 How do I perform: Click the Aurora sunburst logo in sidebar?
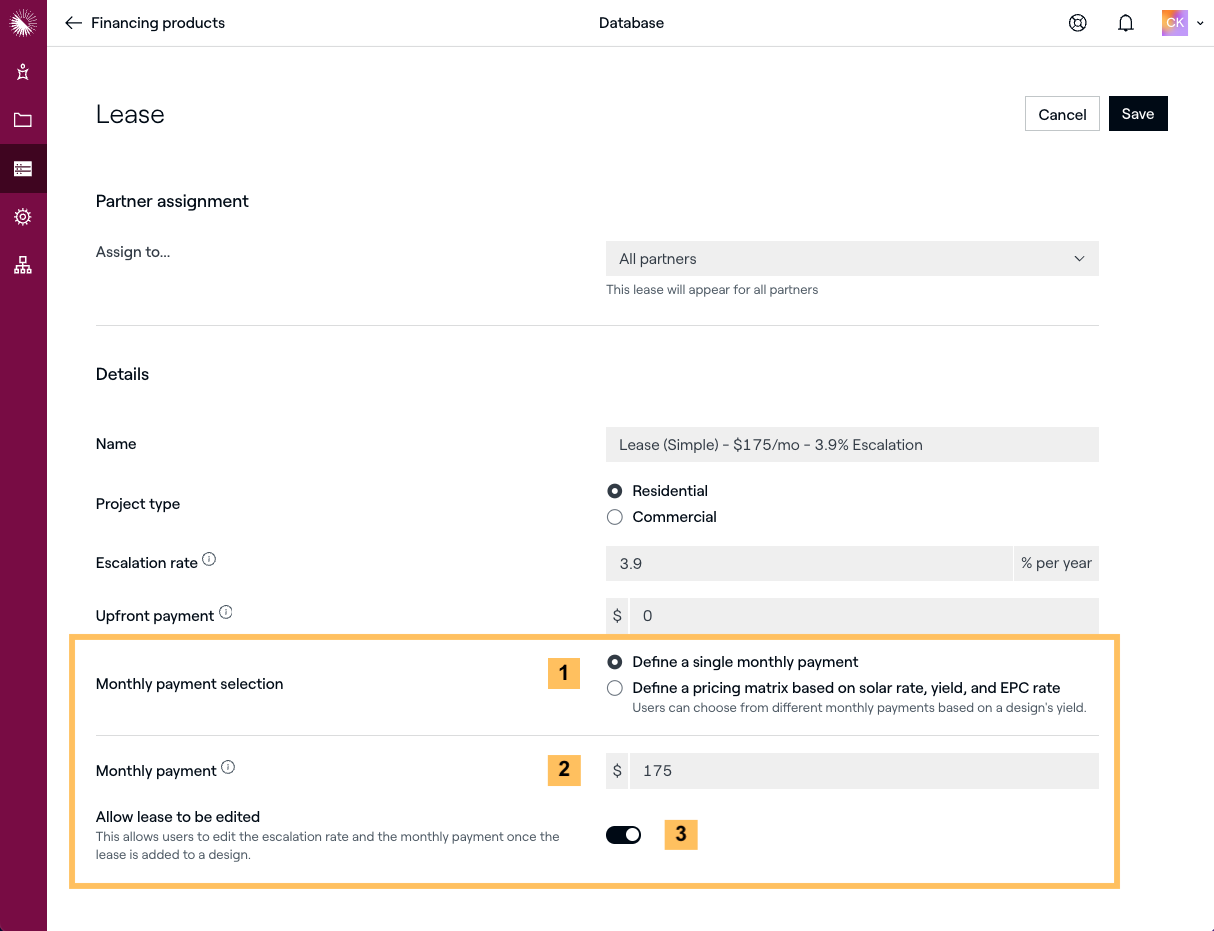23,23
